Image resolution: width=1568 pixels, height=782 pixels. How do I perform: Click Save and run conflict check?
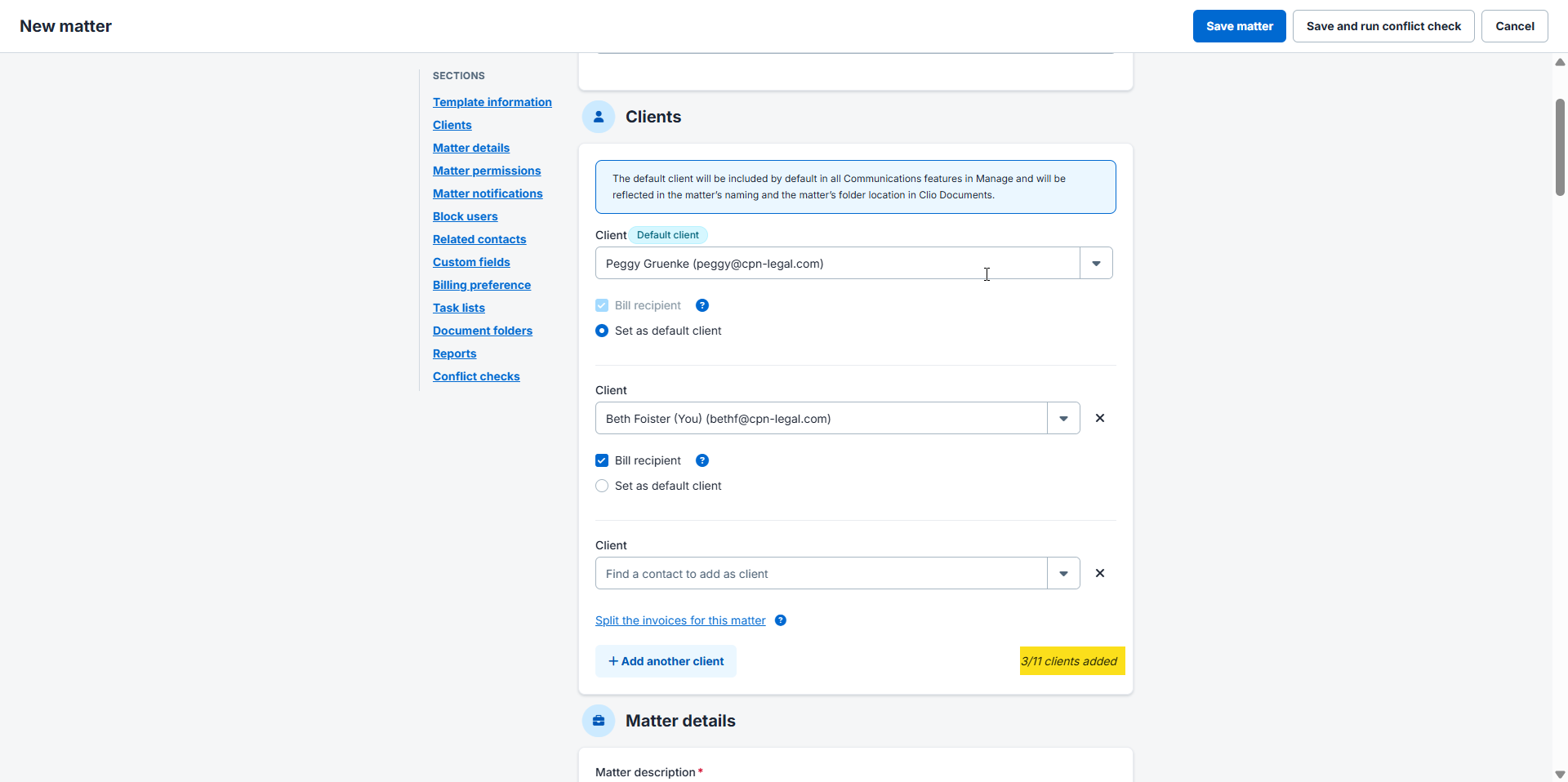(1383, 26)
